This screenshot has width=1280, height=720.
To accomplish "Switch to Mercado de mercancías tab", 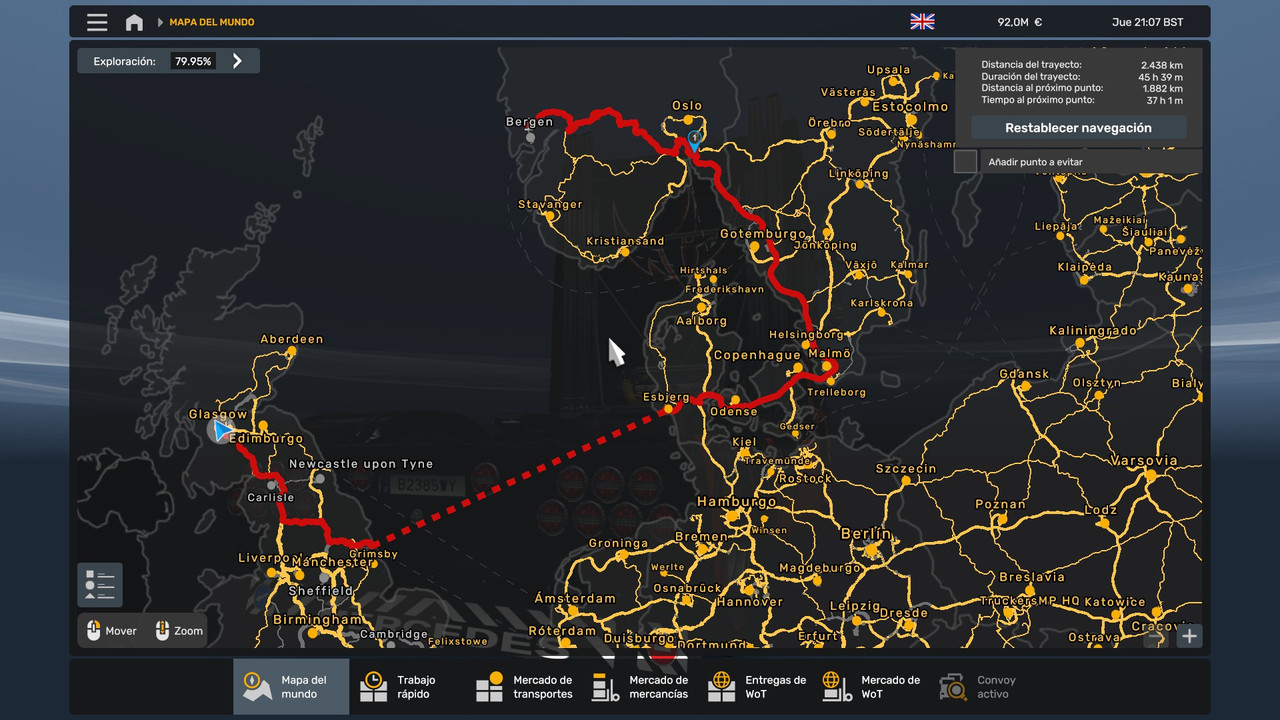I will click(639, 686).
